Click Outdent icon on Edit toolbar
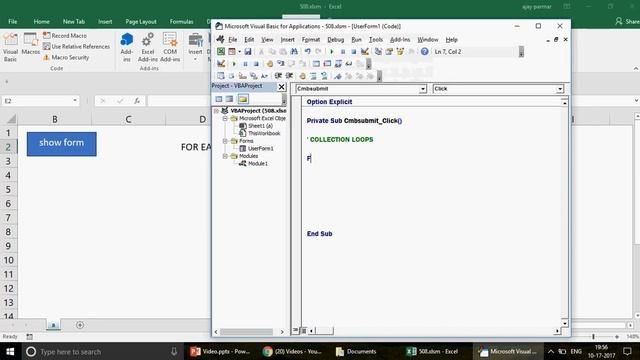Screen dimensions: 640x360 click(x=289, y=76)
